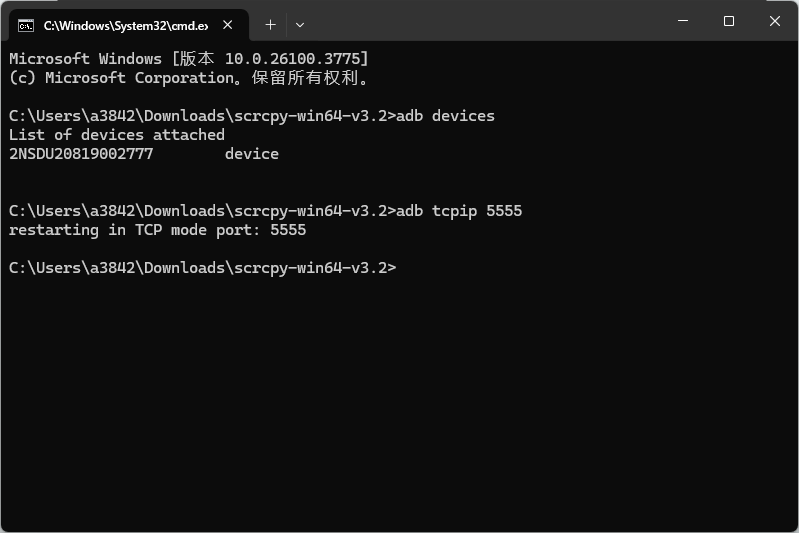799x533 pixels.
Task: Select the C:\Windows\System32\cmd.exe tab
Action: [x=126, y=25]
